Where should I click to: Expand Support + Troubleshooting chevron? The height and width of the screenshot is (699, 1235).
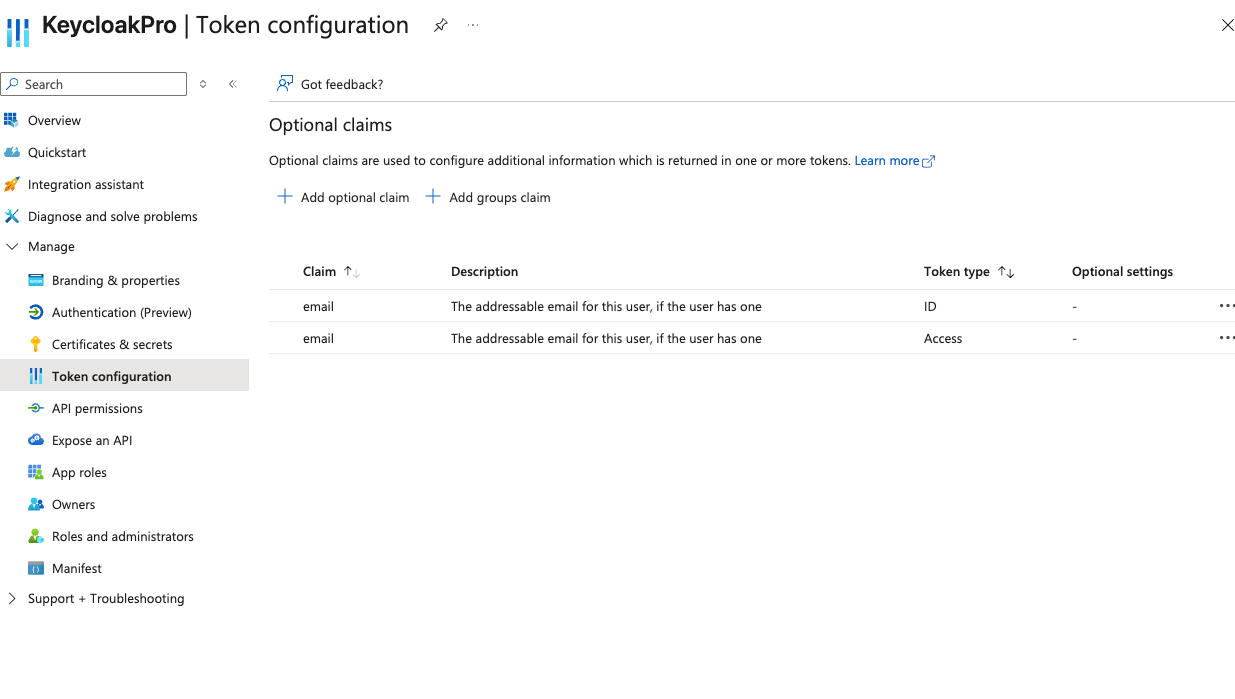click(12, 598)
